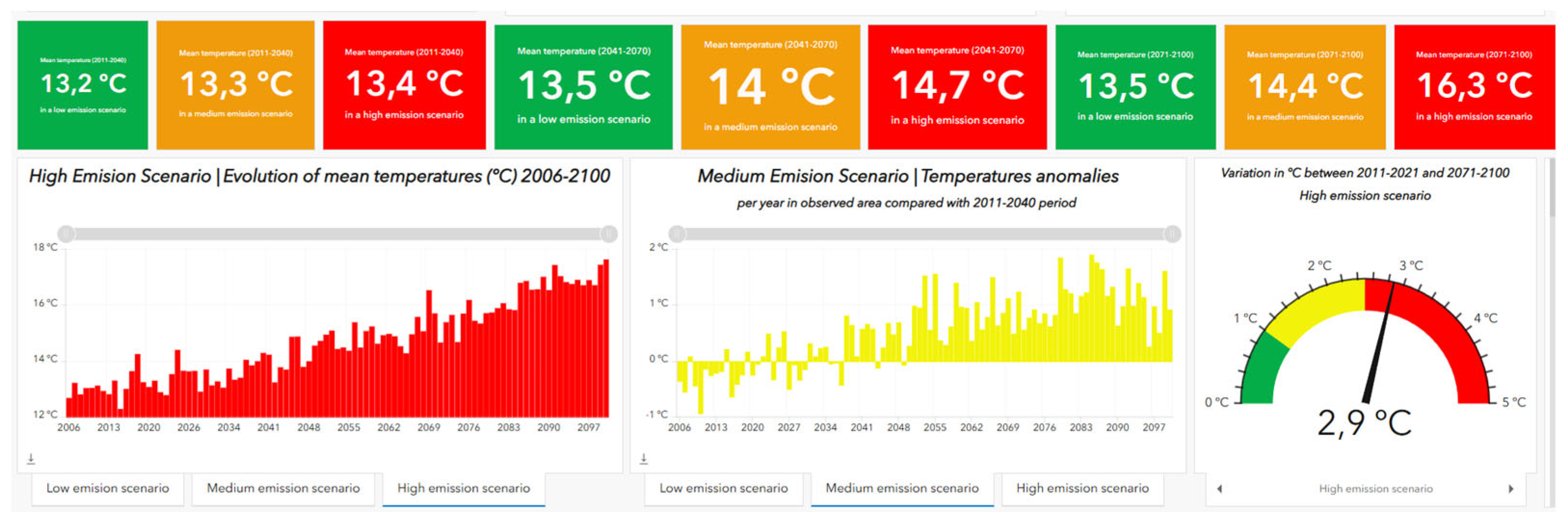1568x529 pixels.
Task: Click the High Emision Scenario evolution chart title
Action: coord(319,176)
